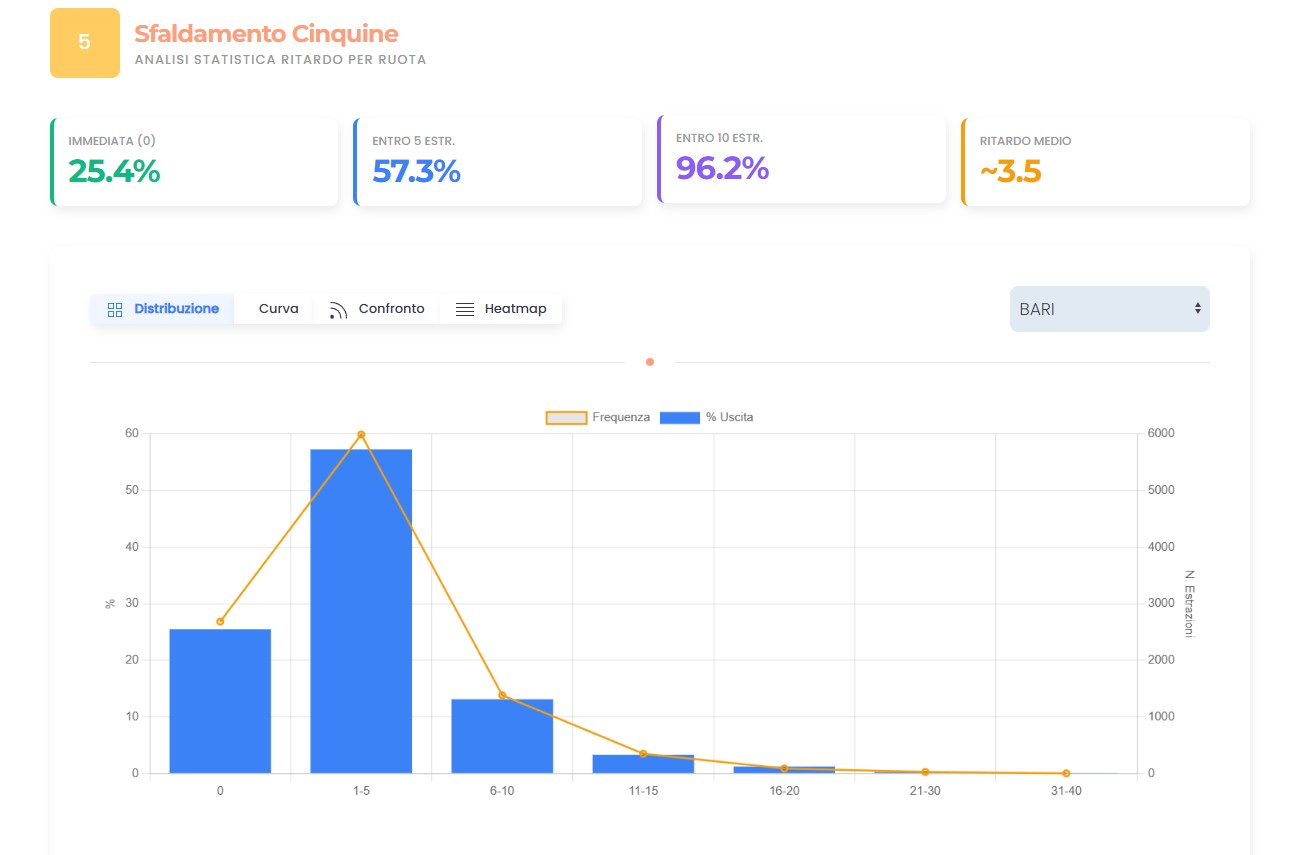Click the blue bar for delay 0
The height and width of the screenshot is (855, 1297).
coord(220,700)
